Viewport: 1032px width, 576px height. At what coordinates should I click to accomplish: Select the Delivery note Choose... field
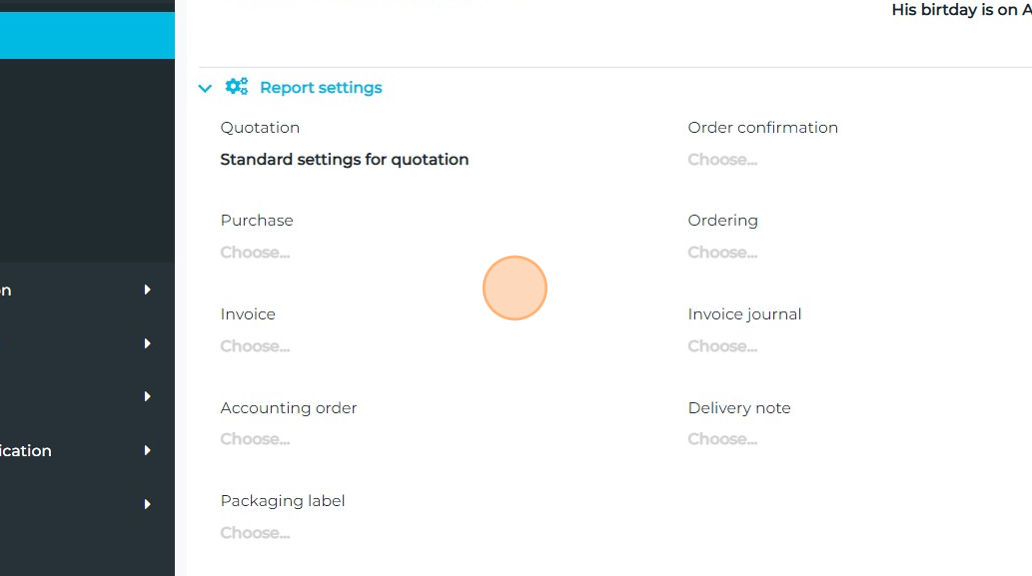pyautogui.click(x=722, y=440)
